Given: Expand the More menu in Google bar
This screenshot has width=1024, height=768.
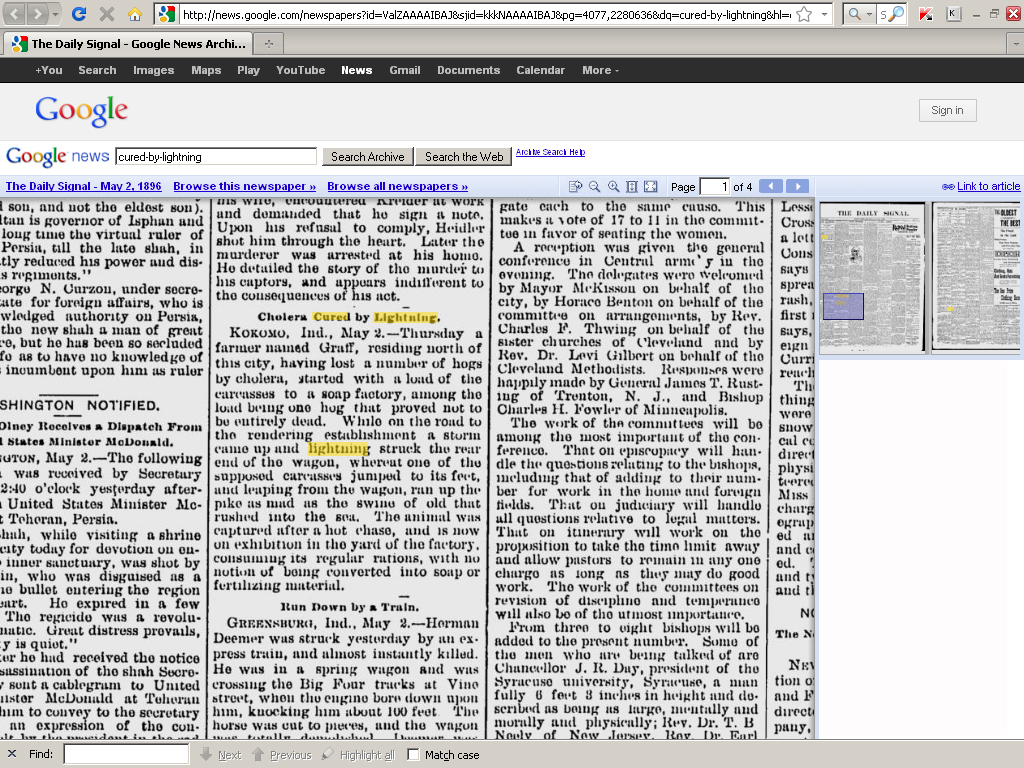Looking at the screenshot, I should (600, 70).
